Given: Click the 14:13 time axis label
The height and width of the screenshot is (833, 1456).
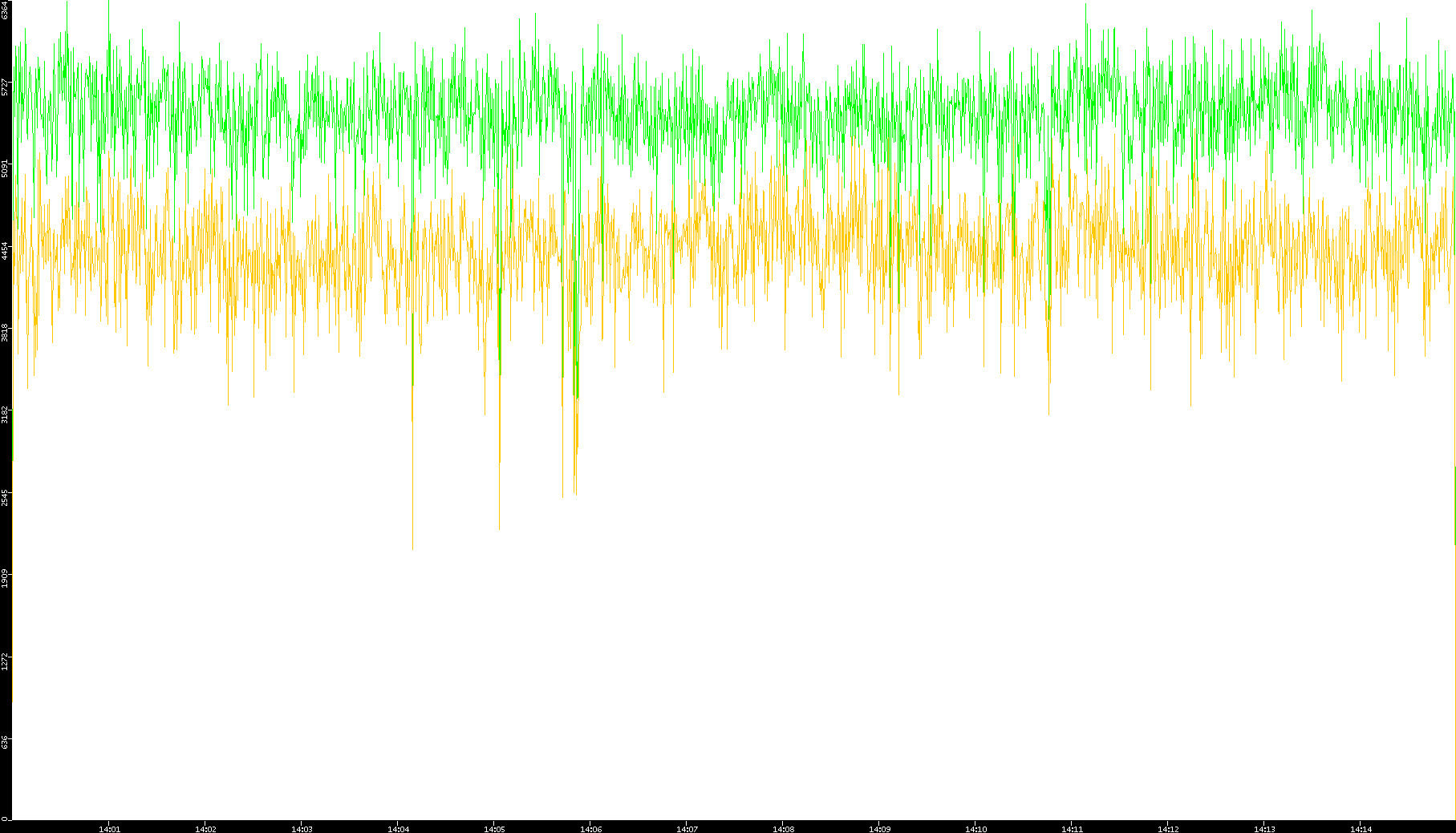Looking at the screenshot, I should pos(1264,828).
